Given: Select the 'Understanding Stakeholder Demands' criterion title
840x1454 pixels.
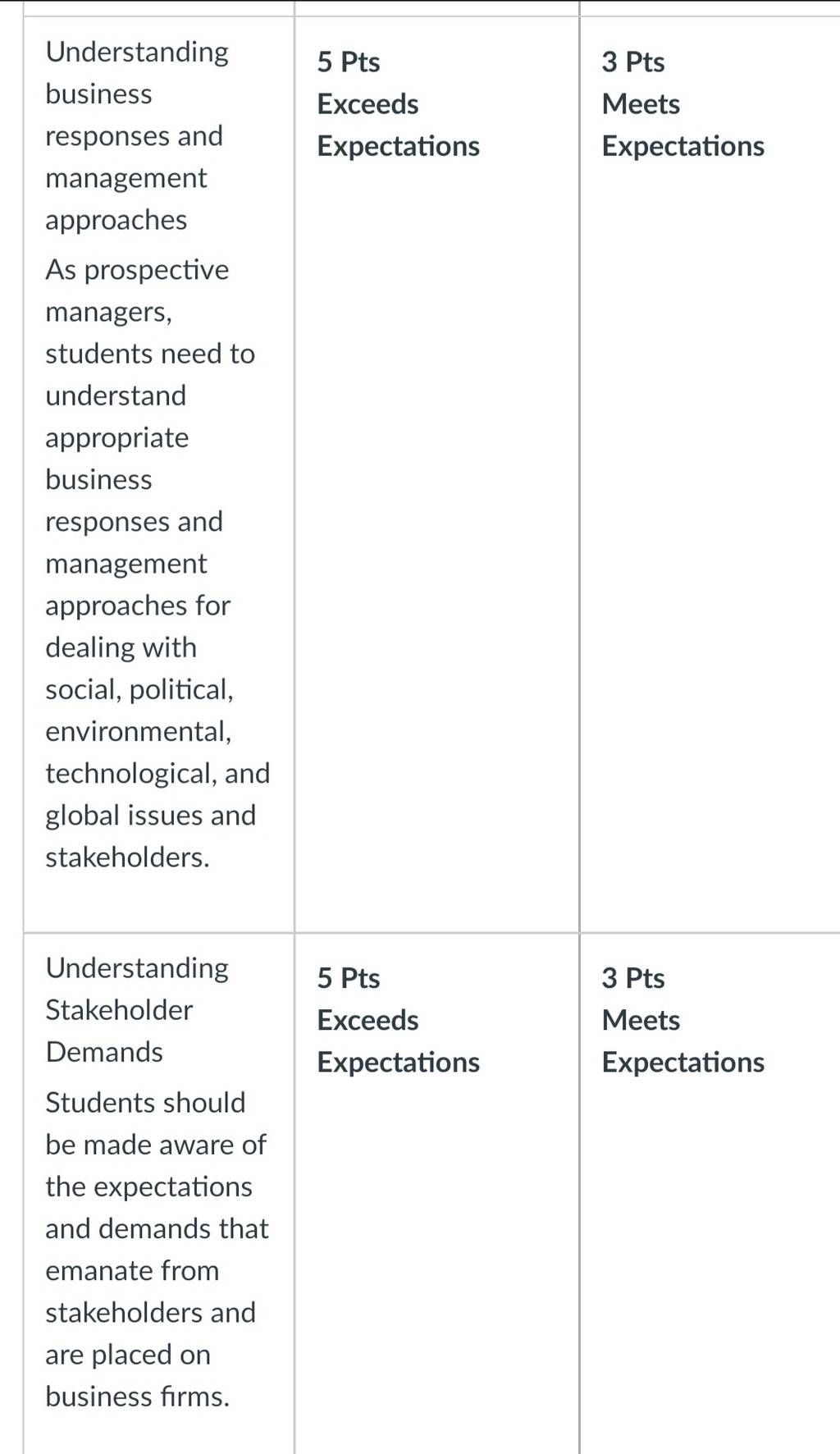Looking at the screenshot, I should click(137, 1009).
